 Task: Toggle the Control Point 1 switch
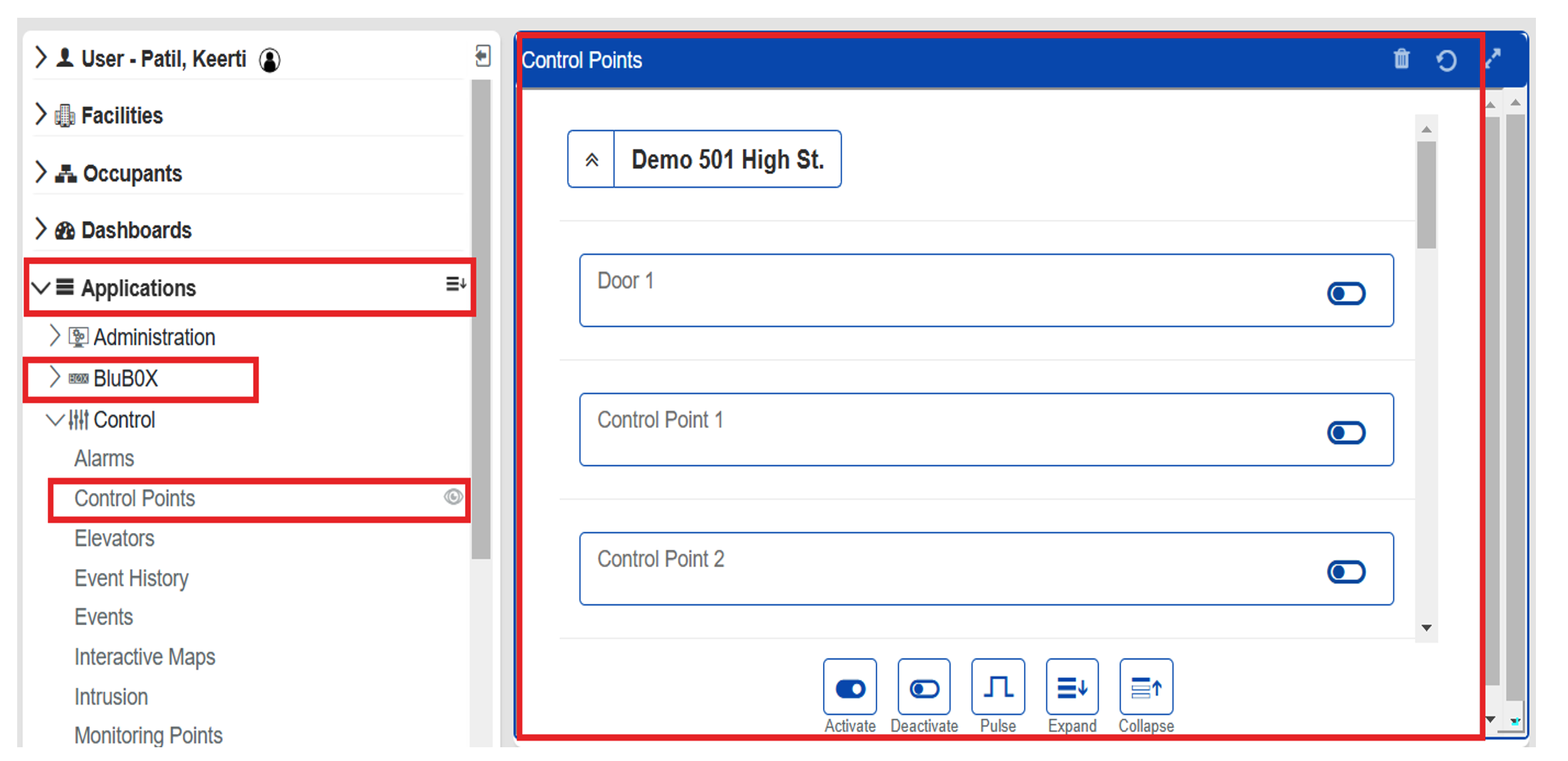tap(1346, 433)
